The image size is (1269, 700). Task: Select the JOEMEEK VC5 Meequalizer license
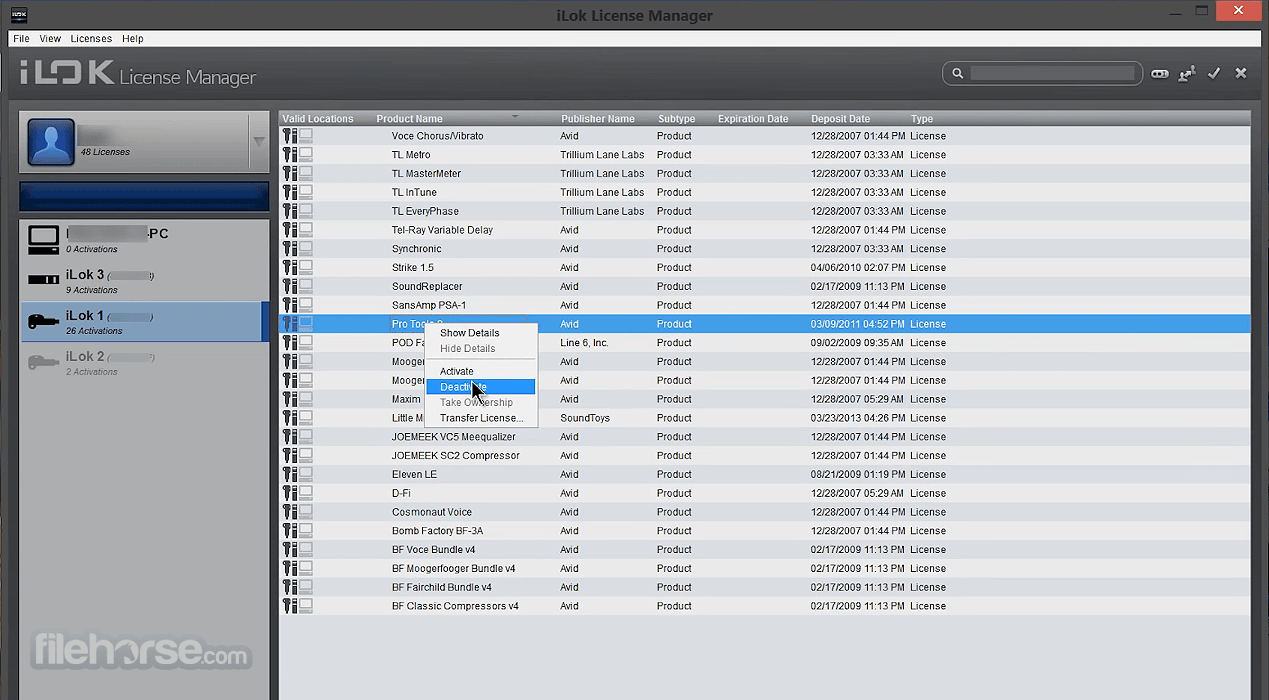765,437
